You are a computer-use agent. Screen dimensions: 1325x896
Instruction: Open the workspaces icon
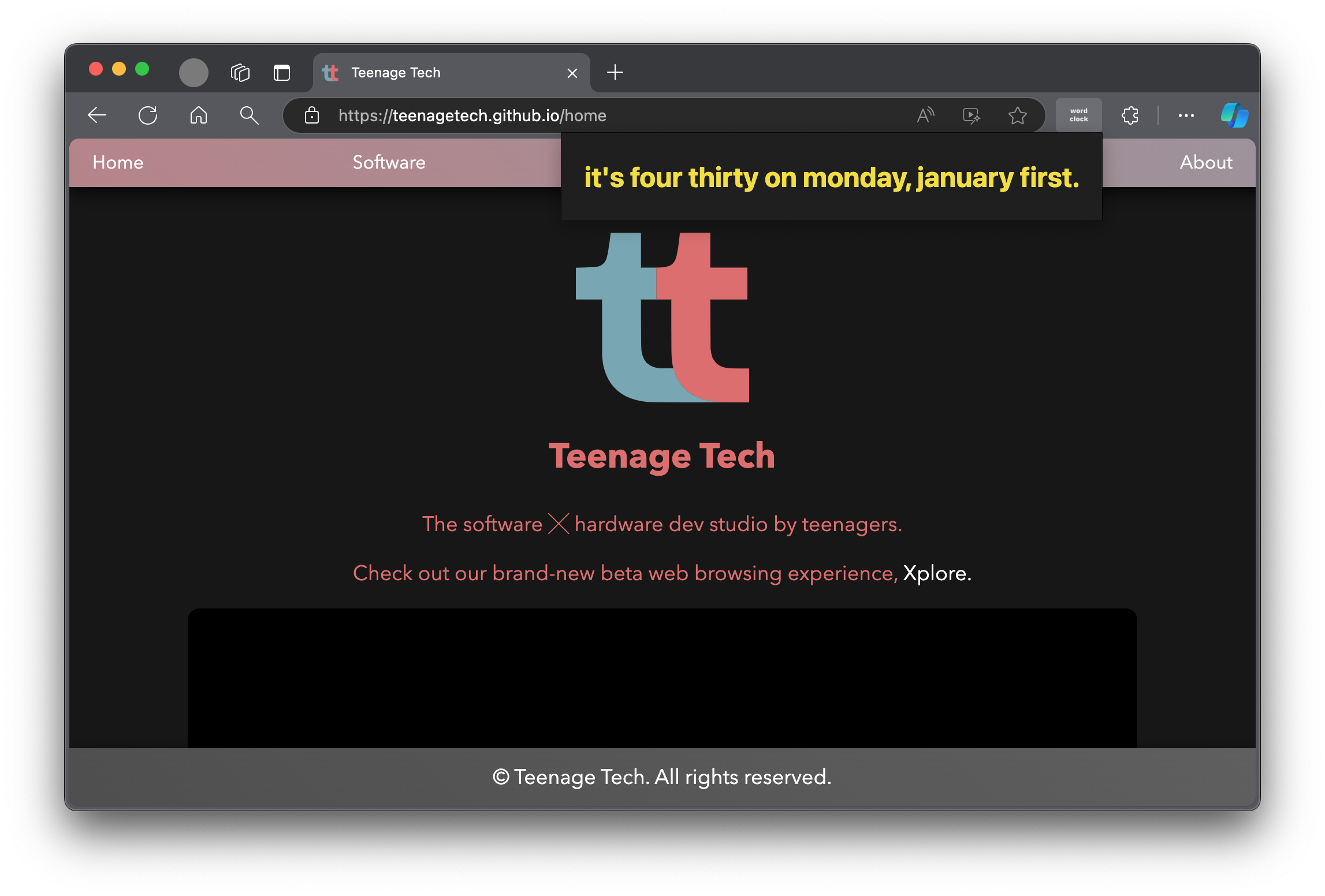click(x=240, y=73)
